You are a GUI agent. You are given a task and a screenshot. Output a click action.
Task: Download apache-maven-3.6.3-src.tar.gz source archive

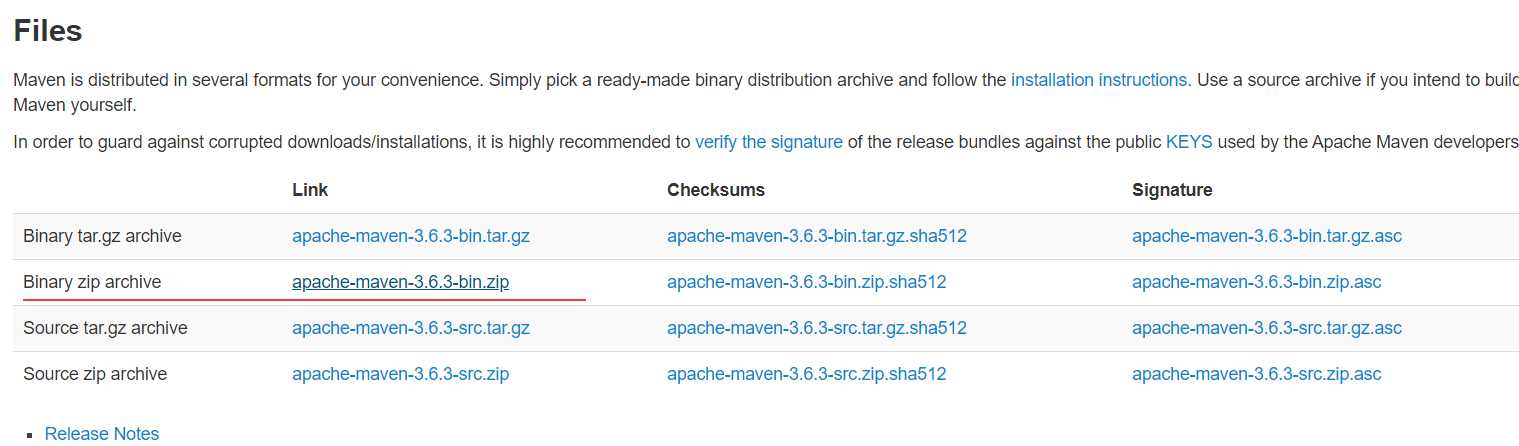(x=410, y=328)
